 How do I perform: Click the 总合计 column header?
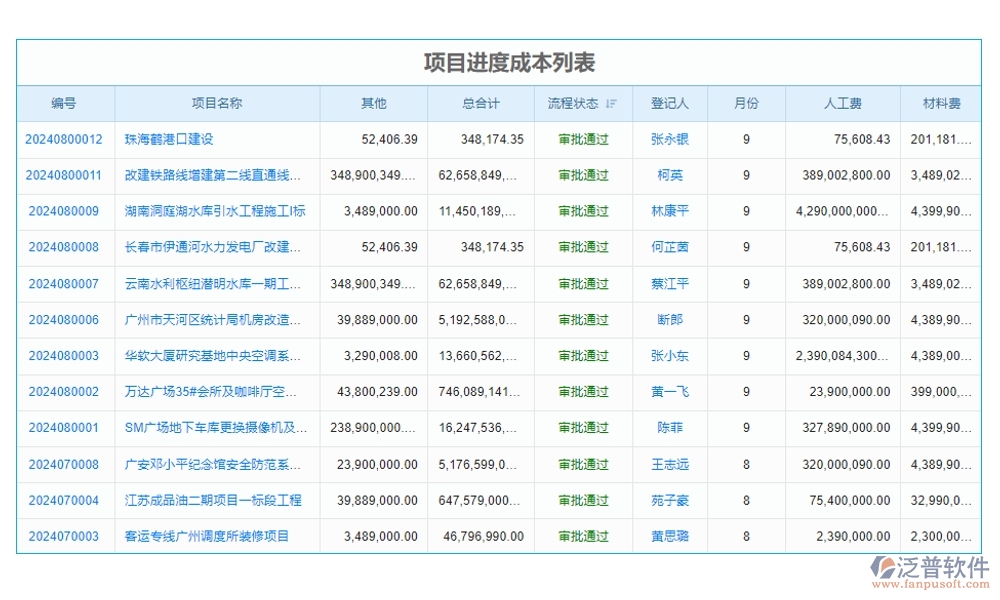(x=481, y=103)
